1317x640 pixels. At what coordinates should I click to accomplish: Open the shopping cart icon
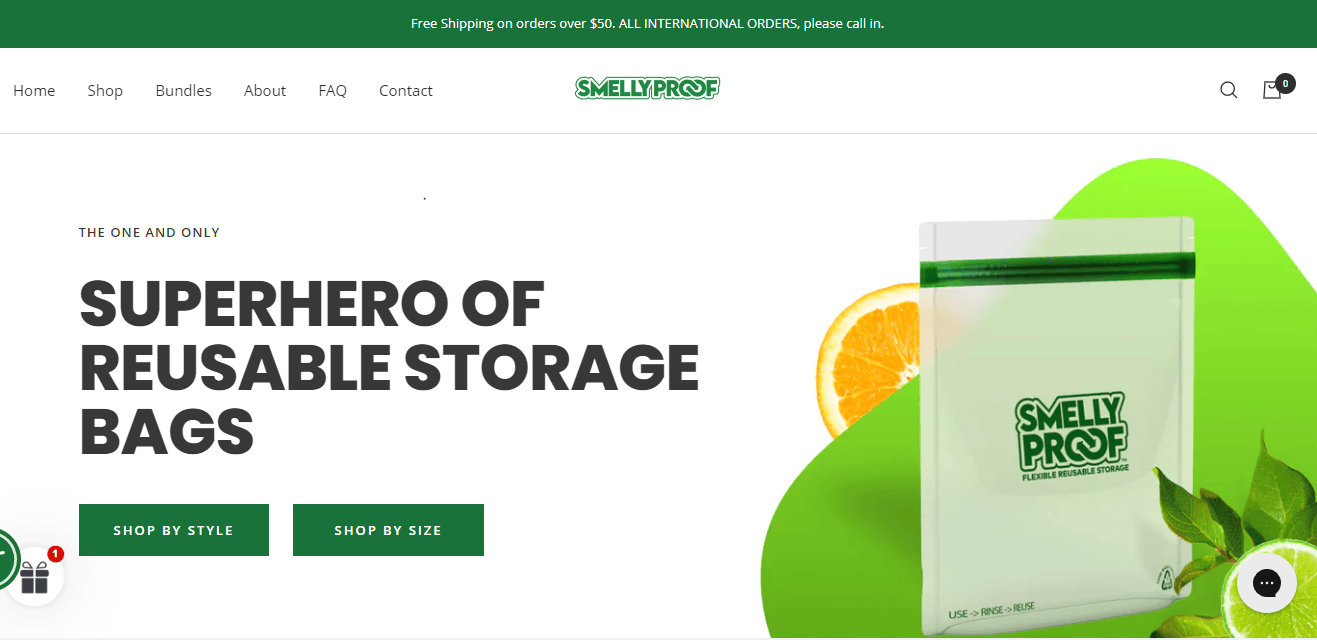[x=1272, y=90]
